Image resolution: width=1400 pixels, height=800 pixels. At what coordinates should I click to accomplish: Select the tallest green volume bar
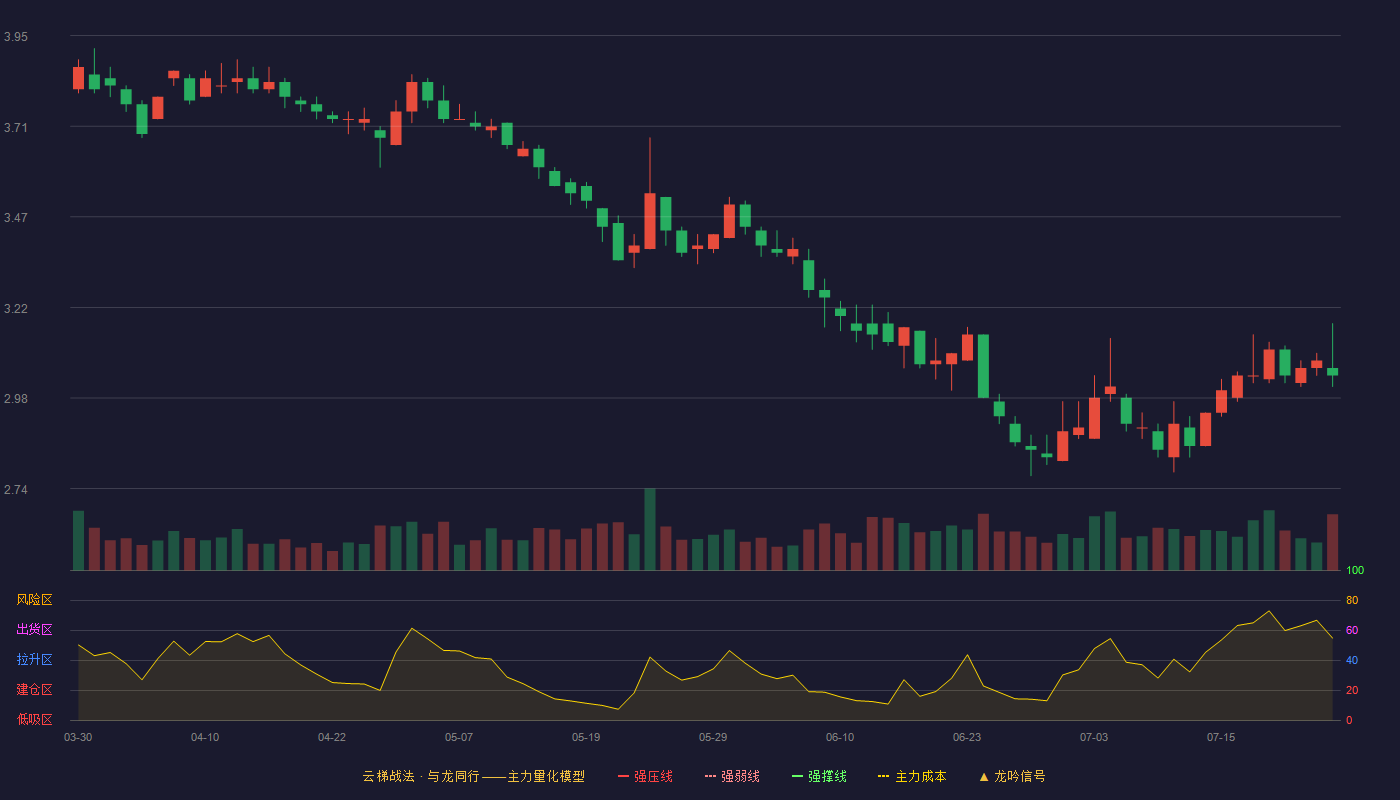(650, 529)
